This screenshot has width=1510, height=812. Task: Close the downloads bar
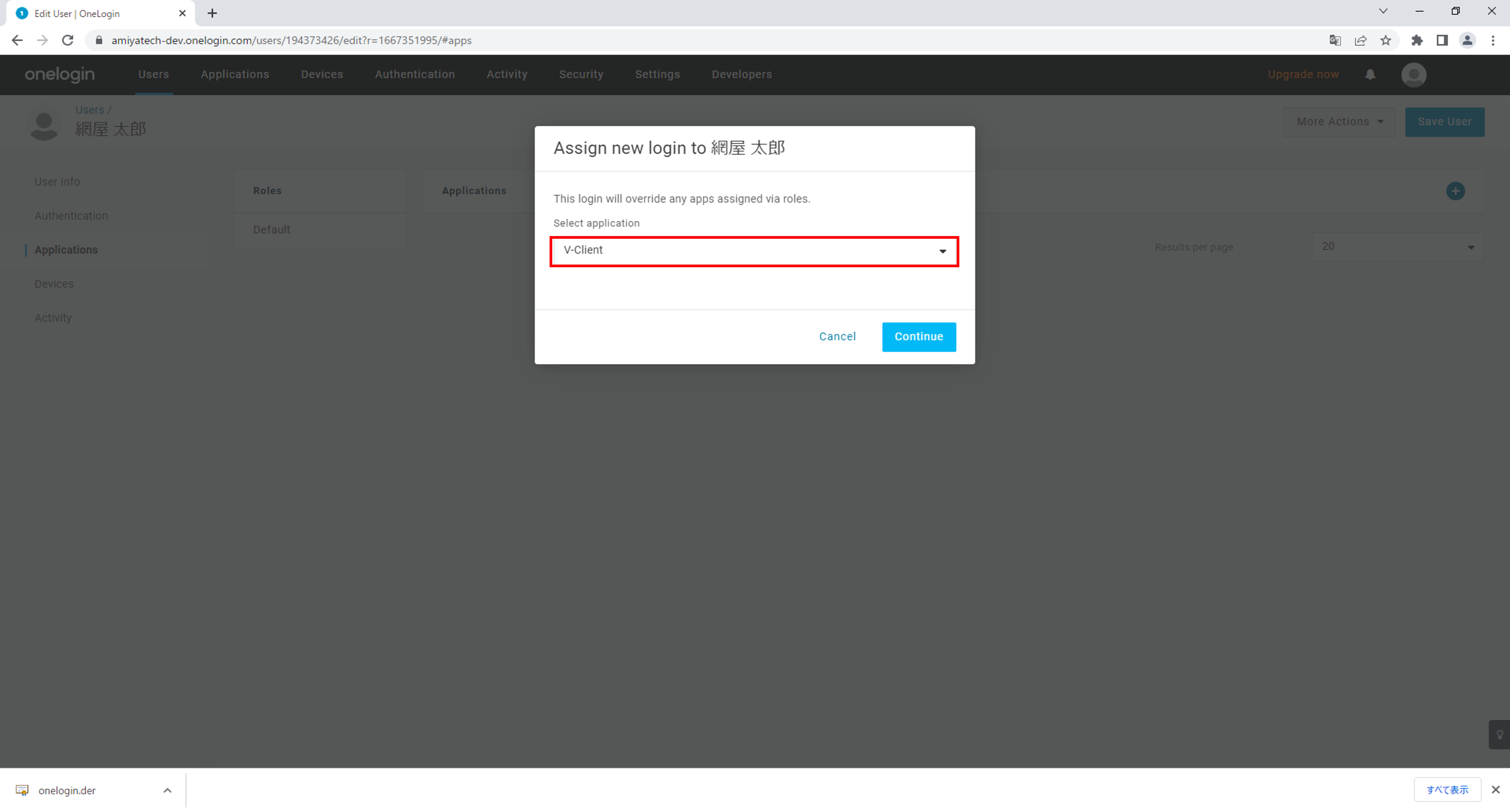click(1495, 790)
